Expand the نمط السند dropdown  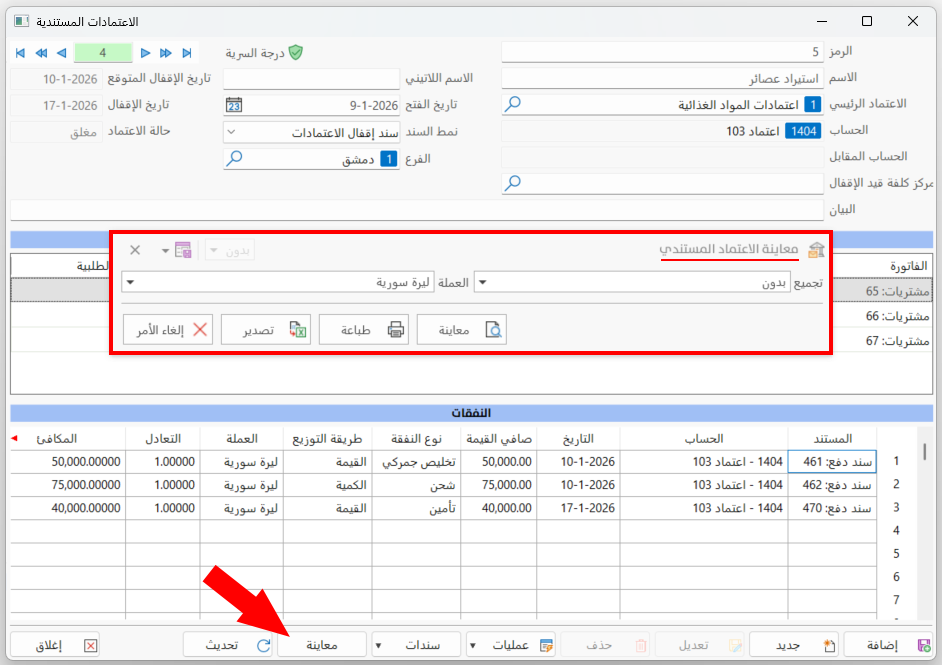pos(231,132)
